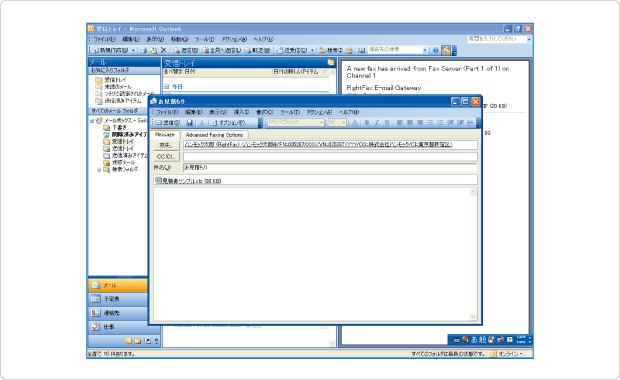
Task: Apply a bulleted list in the message
Action: [430, 123]
